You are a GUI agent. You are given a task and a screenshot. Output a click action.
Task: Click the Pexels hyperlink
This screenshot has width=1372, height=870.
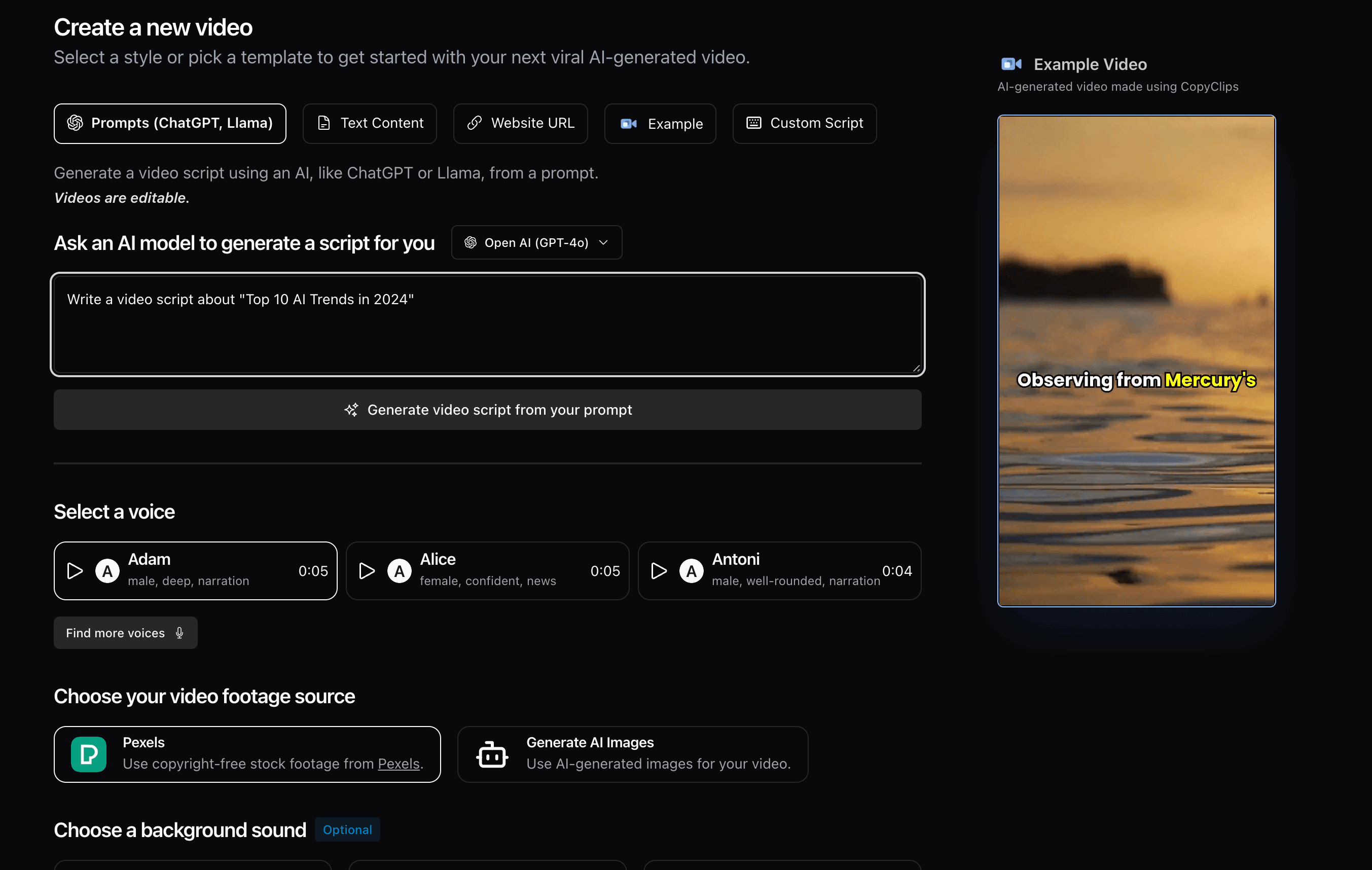point(398,764)
